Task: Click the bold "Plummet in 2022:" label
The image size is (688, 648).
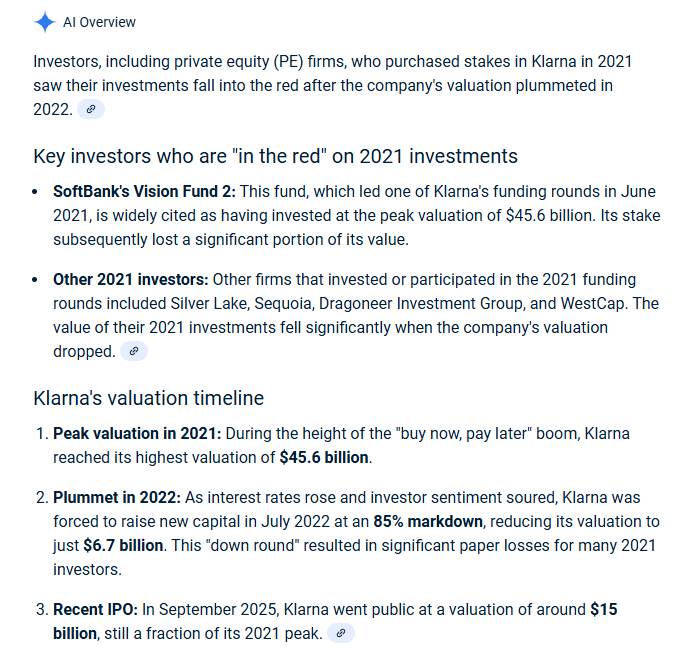Action: (117, 498)
